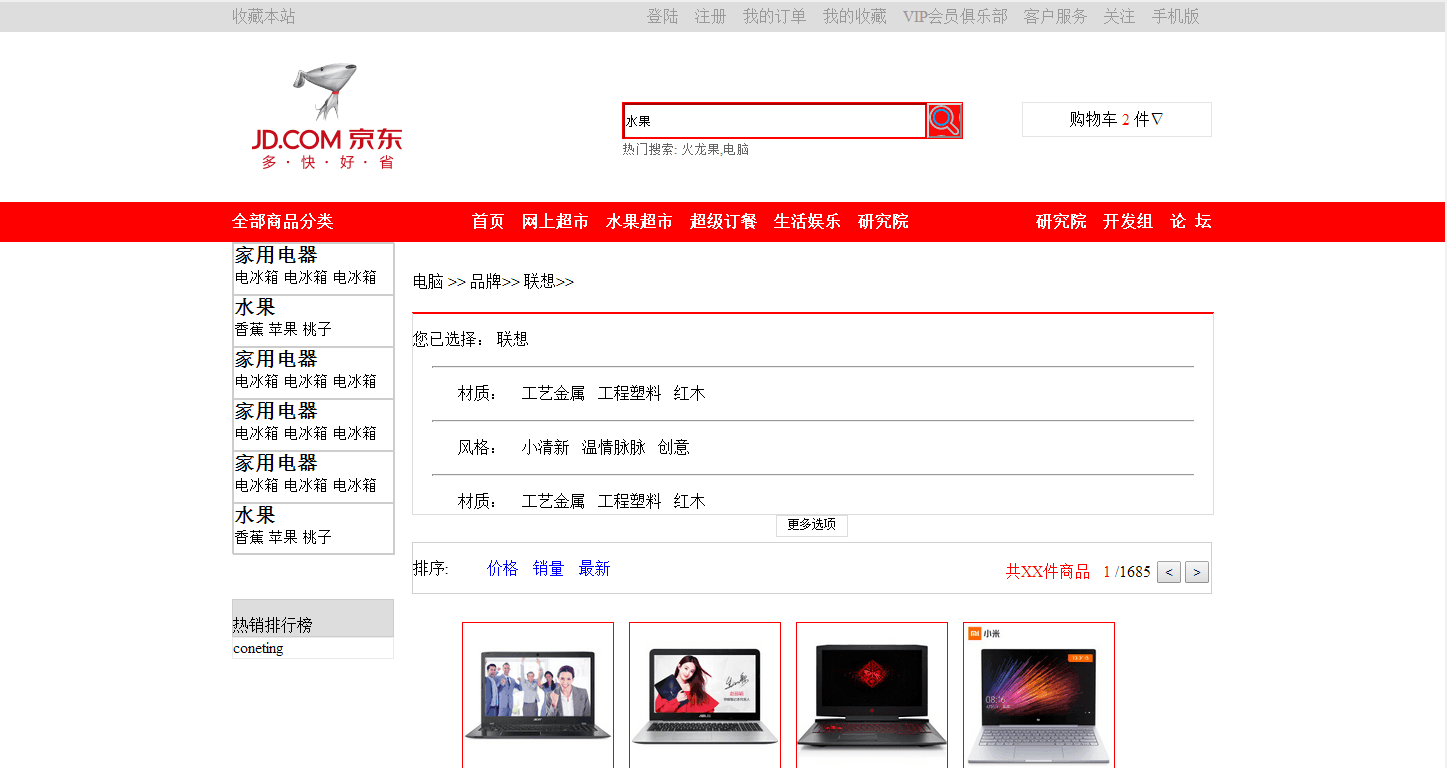The image size is (1447, 768).
Task: Open the 登陆 login link
Action: [x=663, y=16]
